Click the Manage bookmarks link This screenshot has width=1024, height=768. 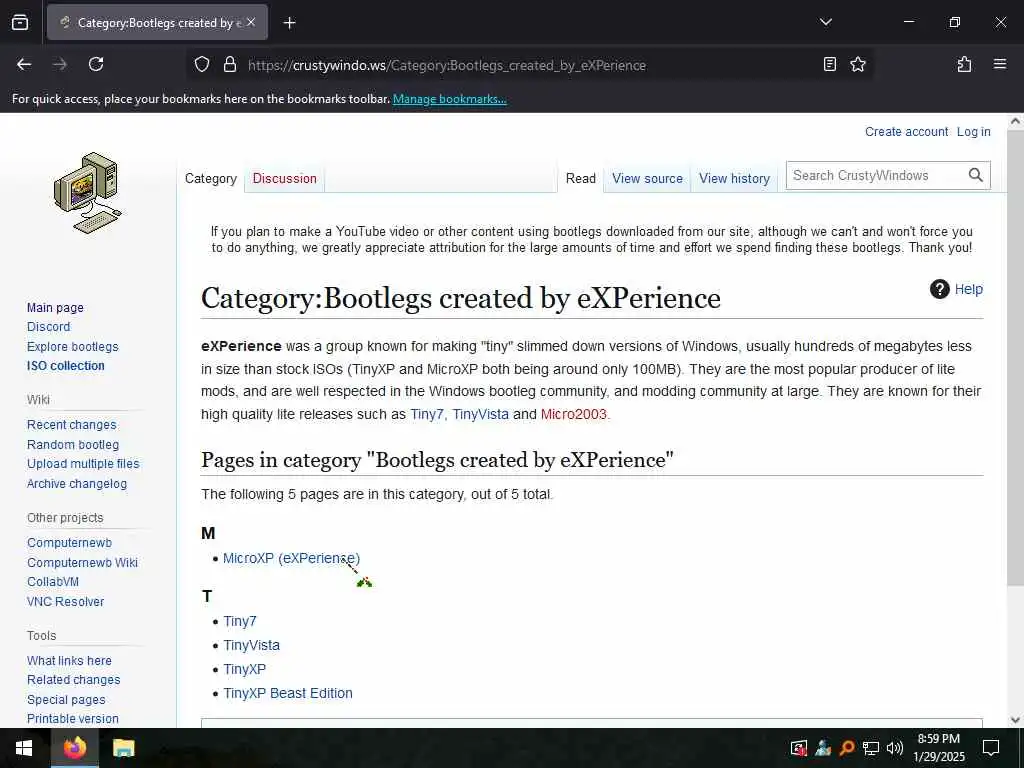click(449, 99)
